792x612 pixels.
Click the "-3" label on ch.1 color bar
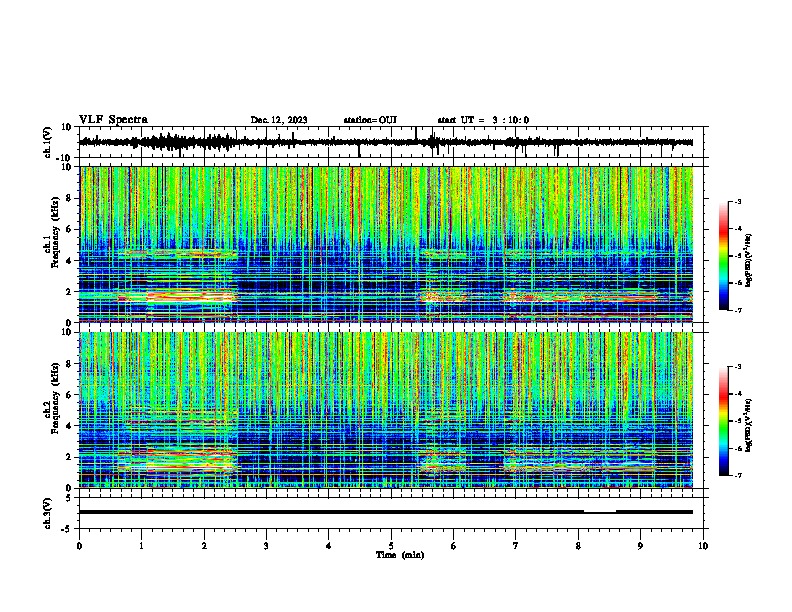738,201
